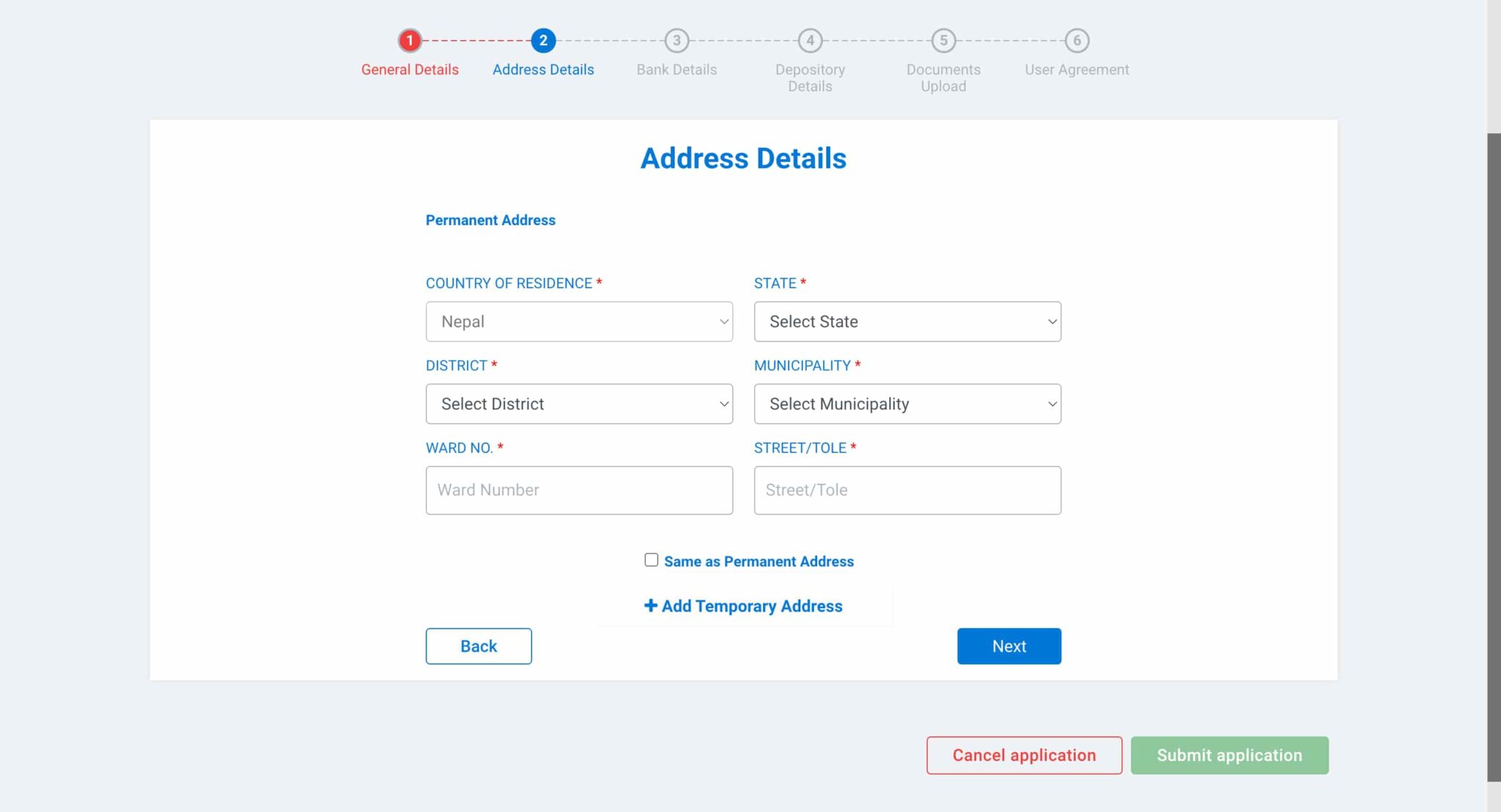Click the Add Temporary Address link
The height and width of the screenshot is (812, 1501).
pyautogui.click(x=743, y=606)
